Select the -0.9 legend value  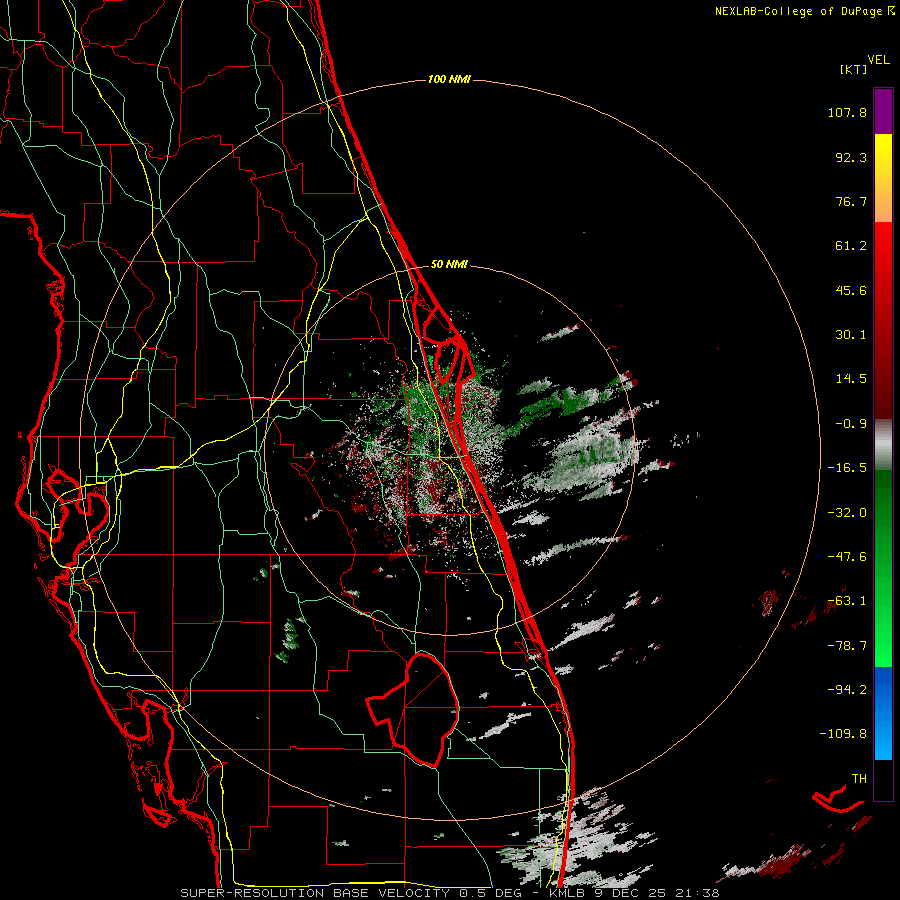[851, 424]
